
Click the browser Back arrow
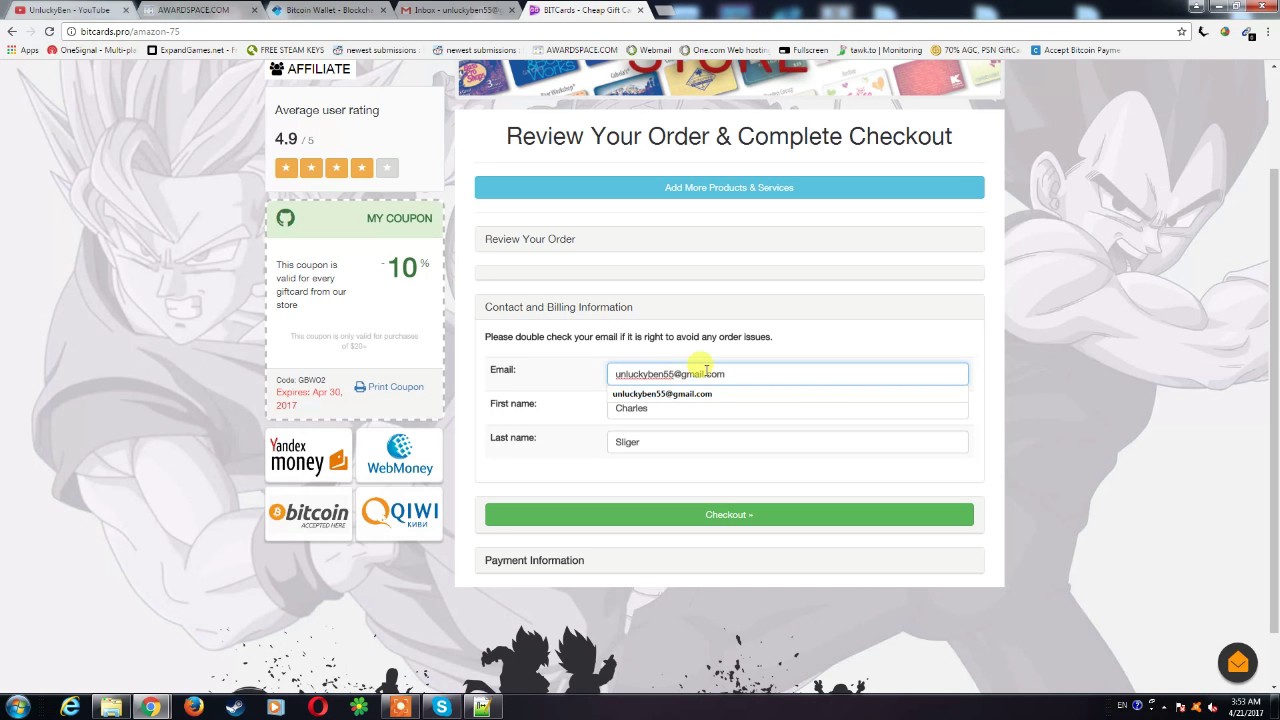click(12, 31)
